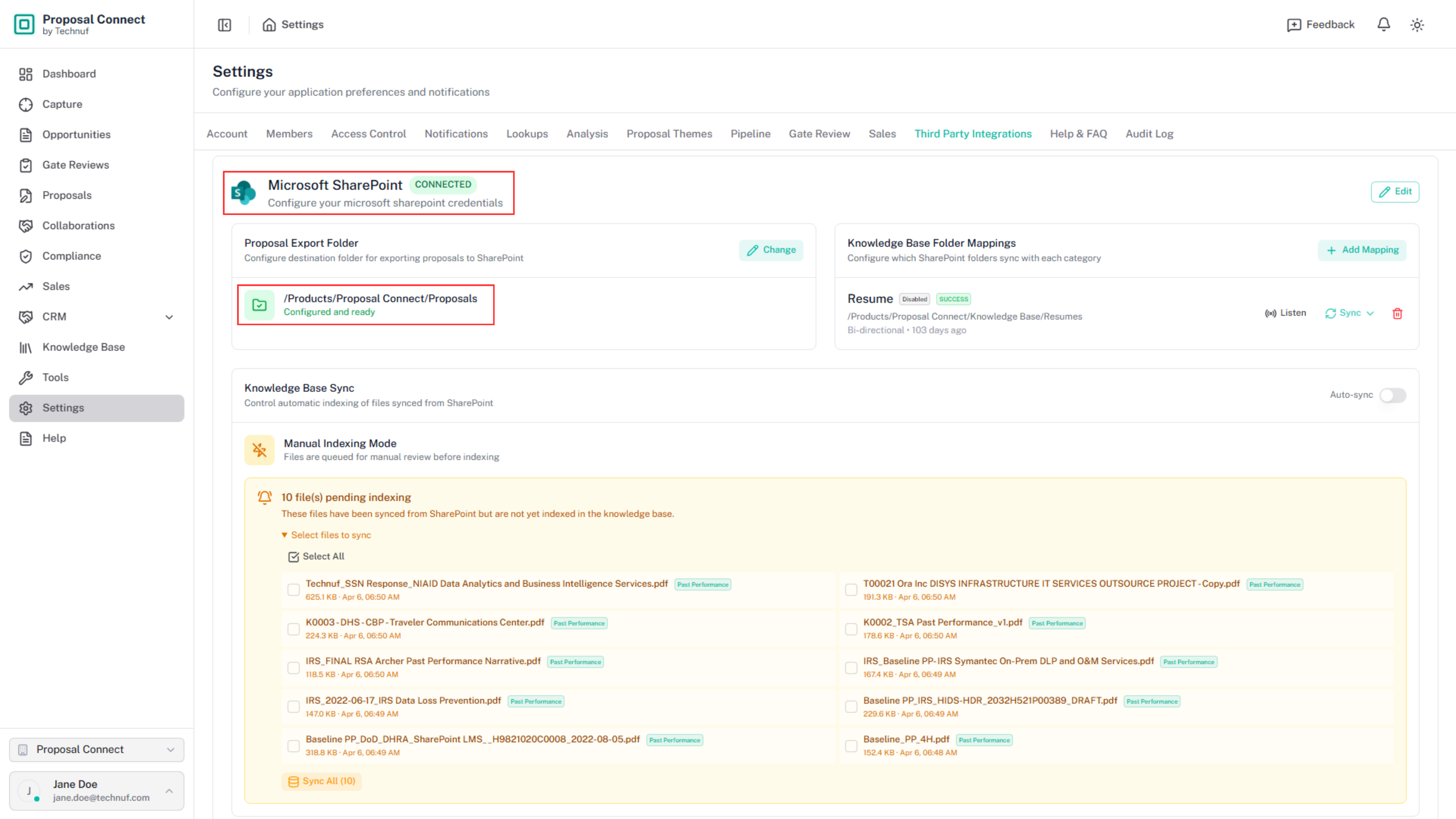Click the Manual Indexing Mode icon
This screenshot has width=1456, height=819.
pyautogui.click(x=259, y=450)
